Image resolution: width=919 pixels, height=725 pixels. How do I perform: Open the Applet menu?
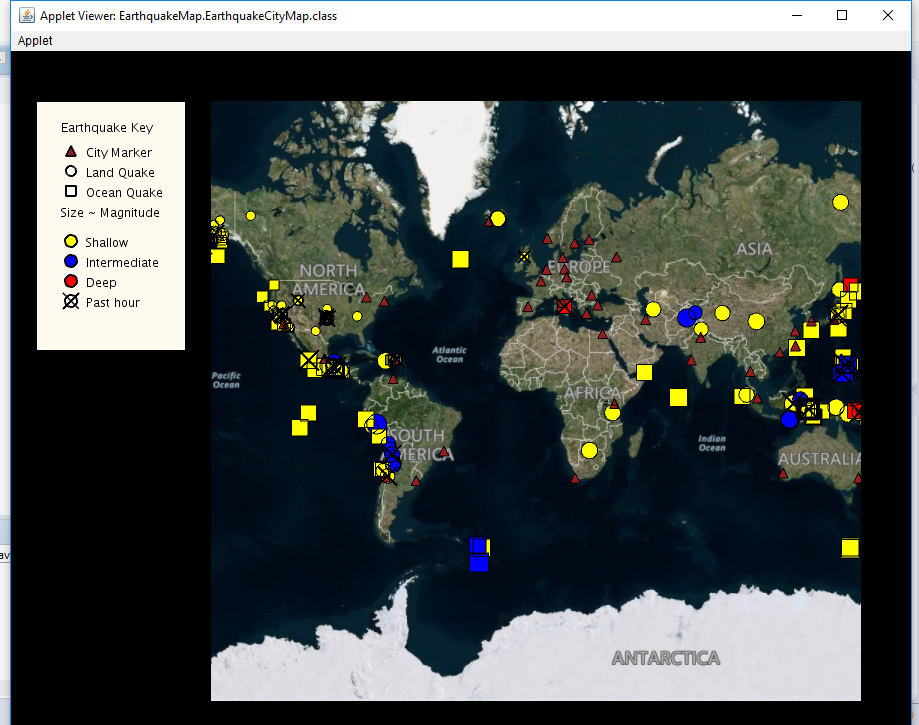(34, 41)
